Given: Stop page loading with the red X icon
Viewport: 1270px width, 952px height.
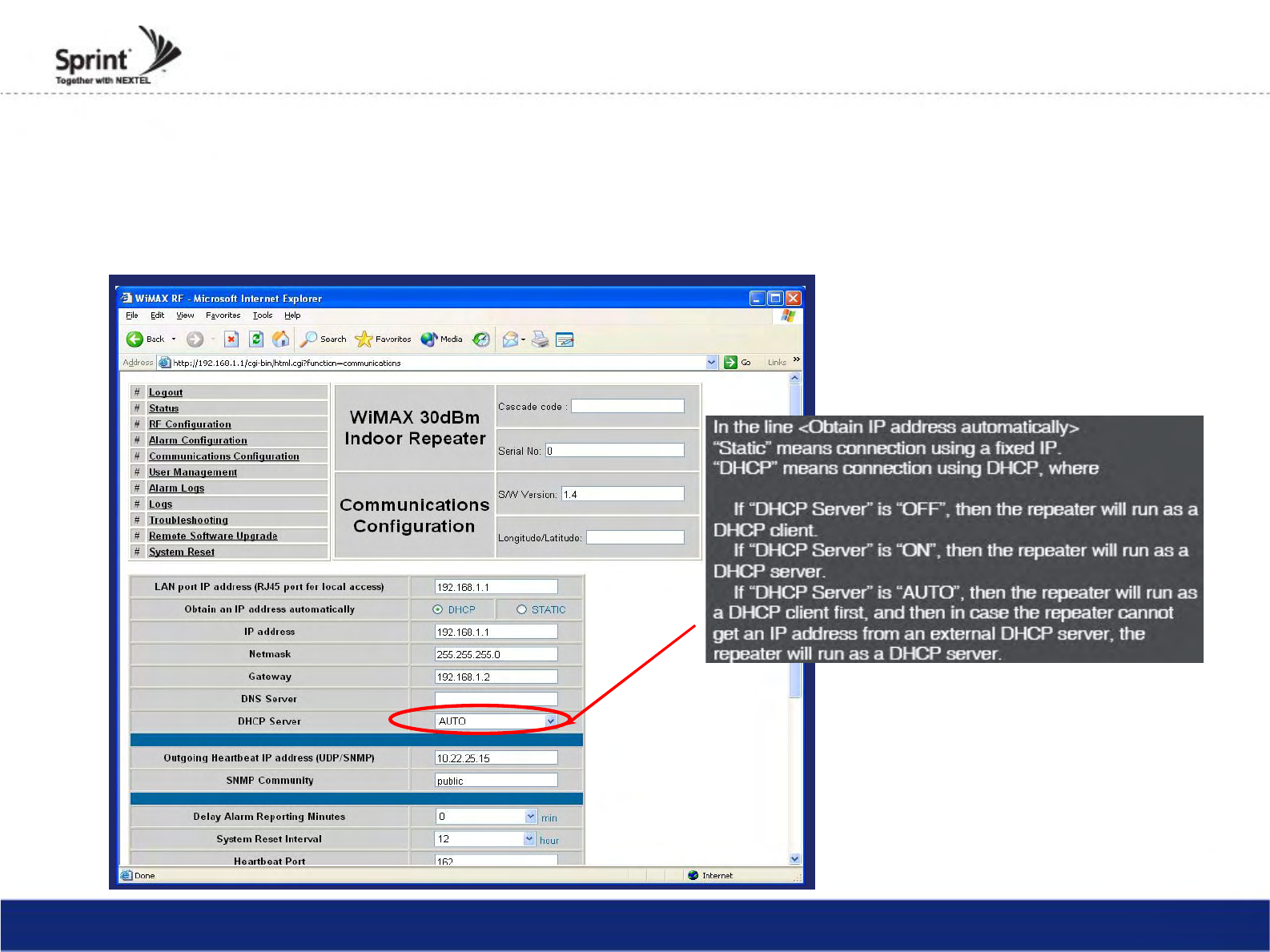Looking at the screenshot, I should pos(231,339).
